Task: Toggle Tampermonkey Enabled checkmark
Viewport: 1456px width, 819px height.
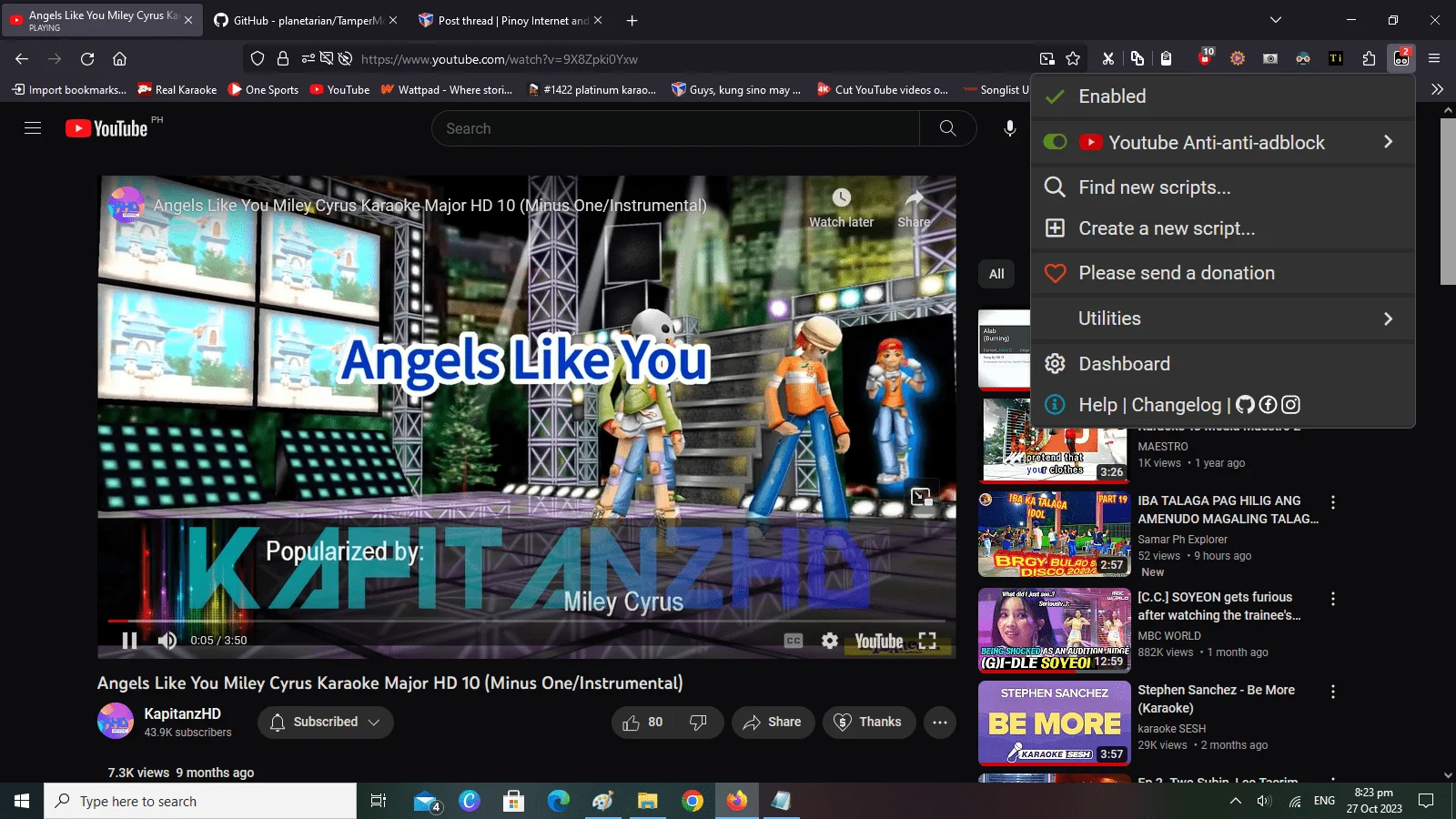Action: [x=1055, y=96]
